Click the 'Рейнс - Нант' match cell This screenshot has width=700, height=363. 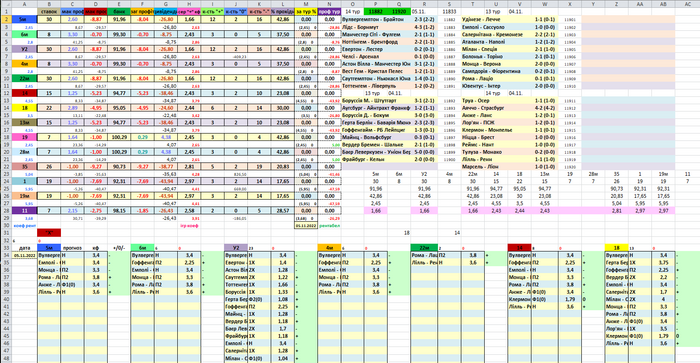pos(496,144)
